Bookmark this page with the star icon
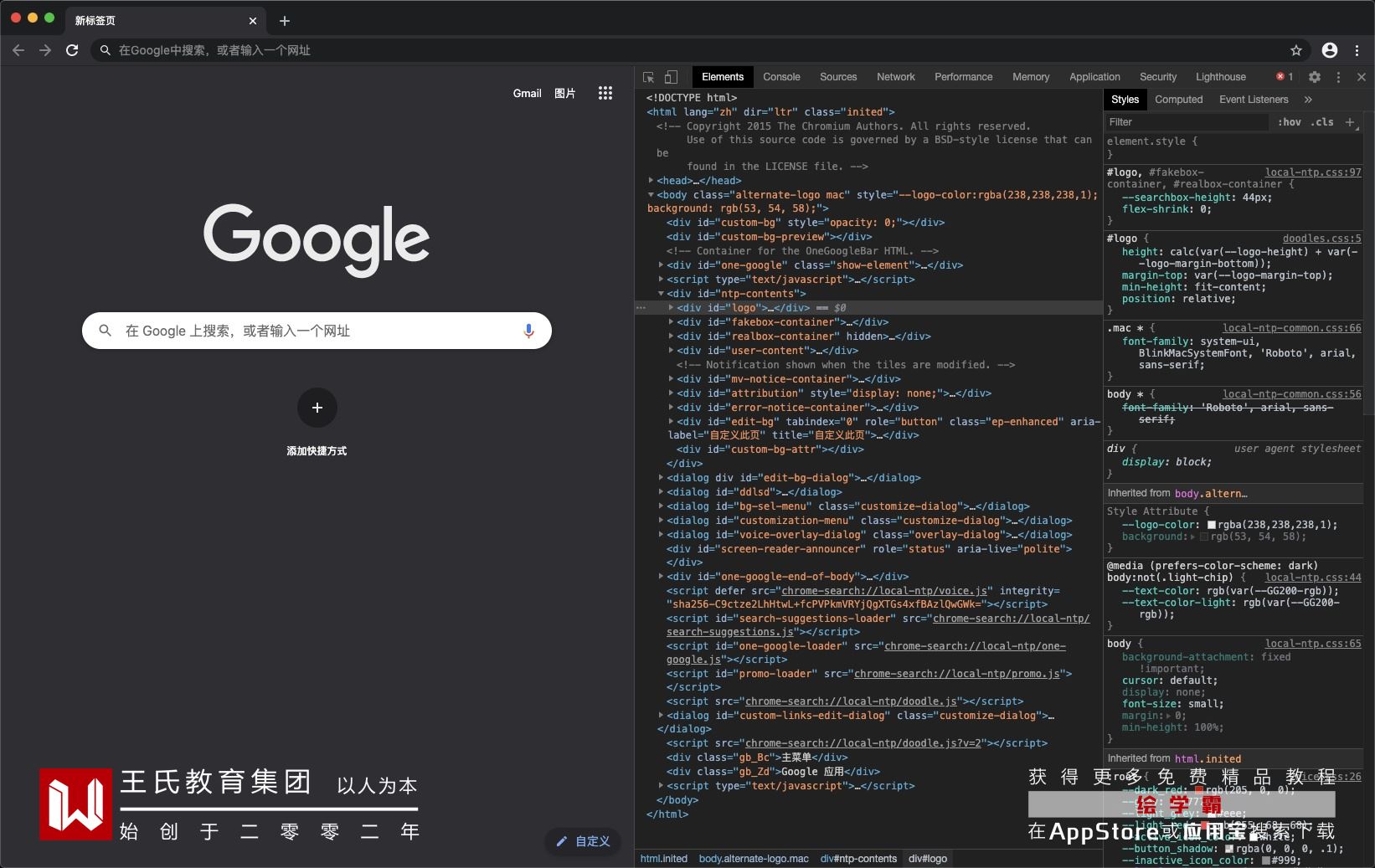 tap(1296, 50)
